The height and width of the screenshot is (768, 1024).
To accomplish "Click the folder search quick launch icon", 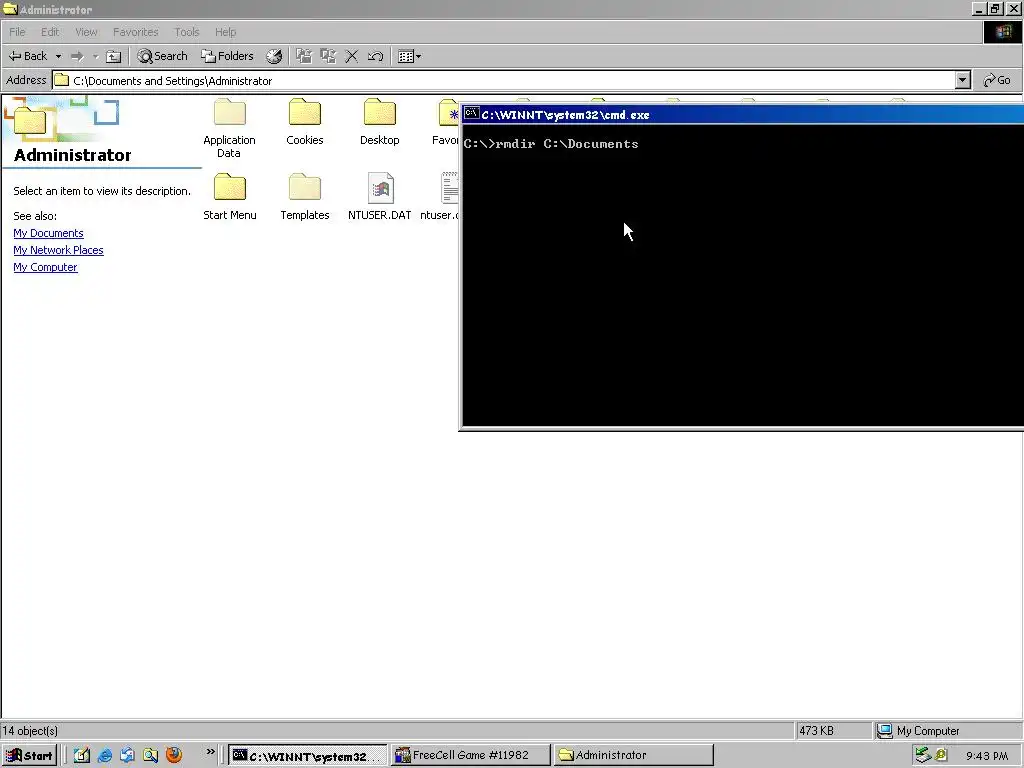I will [x=151, y=756].
